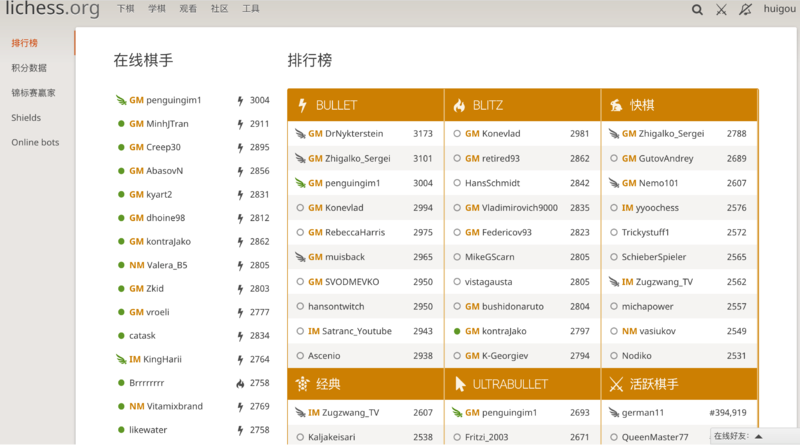The image size is (800, 445).
Task: Click green patron wing beside Bullet penguingim1
Action: click(300, 183)
